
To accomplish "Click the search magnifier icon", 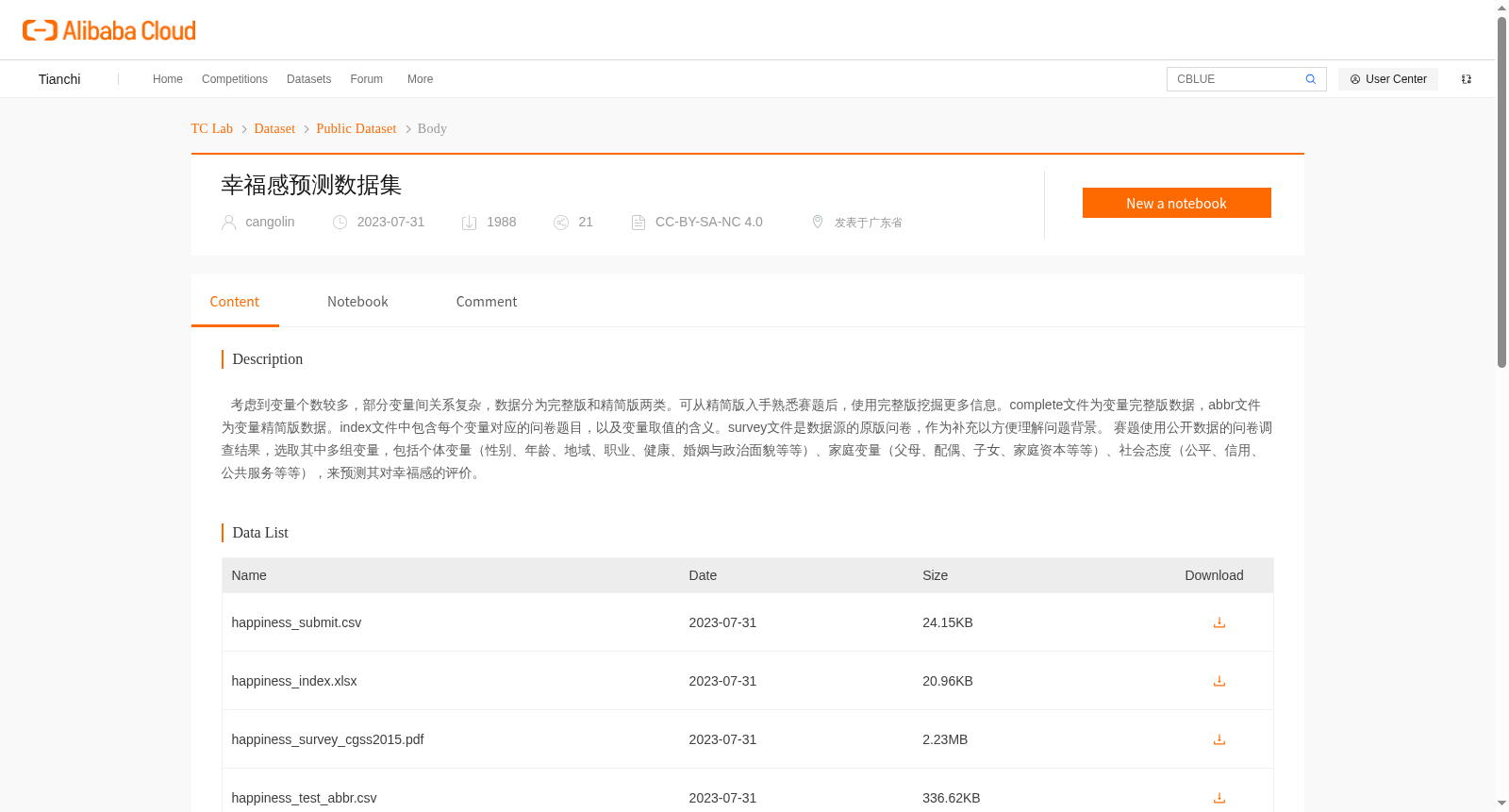I will tap(1310, 79).
